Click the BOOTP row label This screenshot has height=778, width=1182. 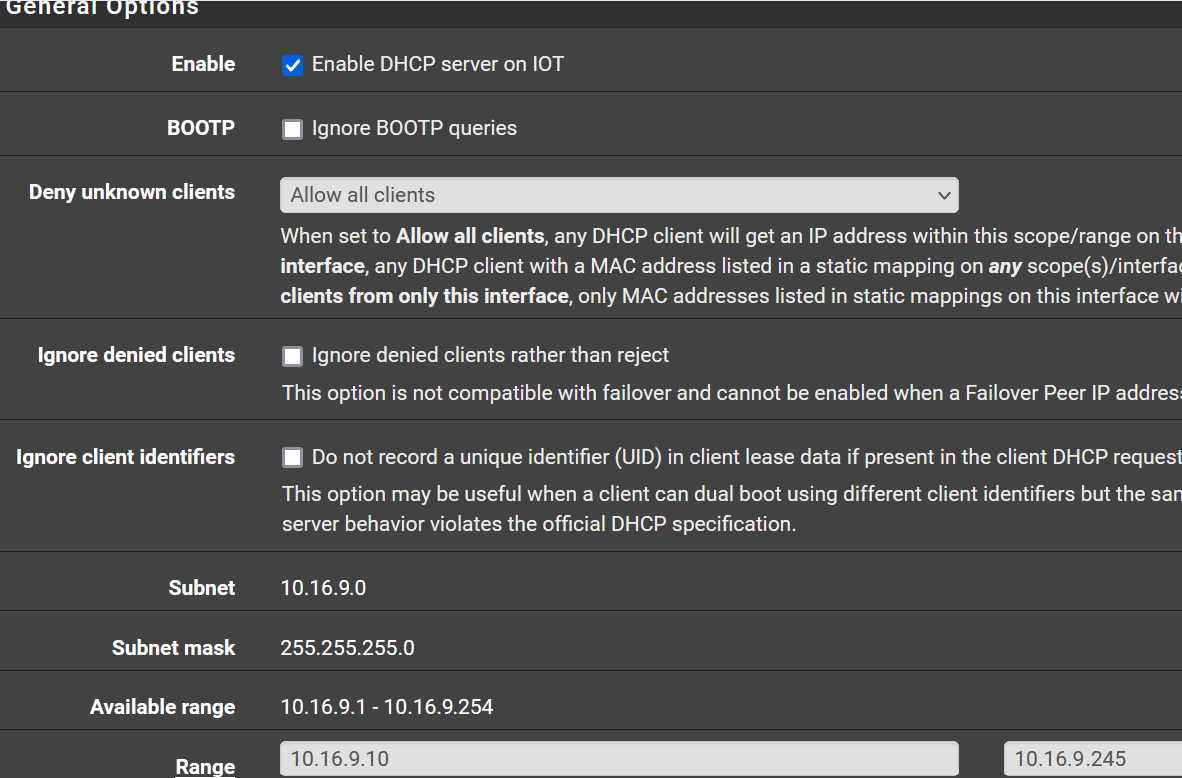pyautogui.click(x=200, y=128)
